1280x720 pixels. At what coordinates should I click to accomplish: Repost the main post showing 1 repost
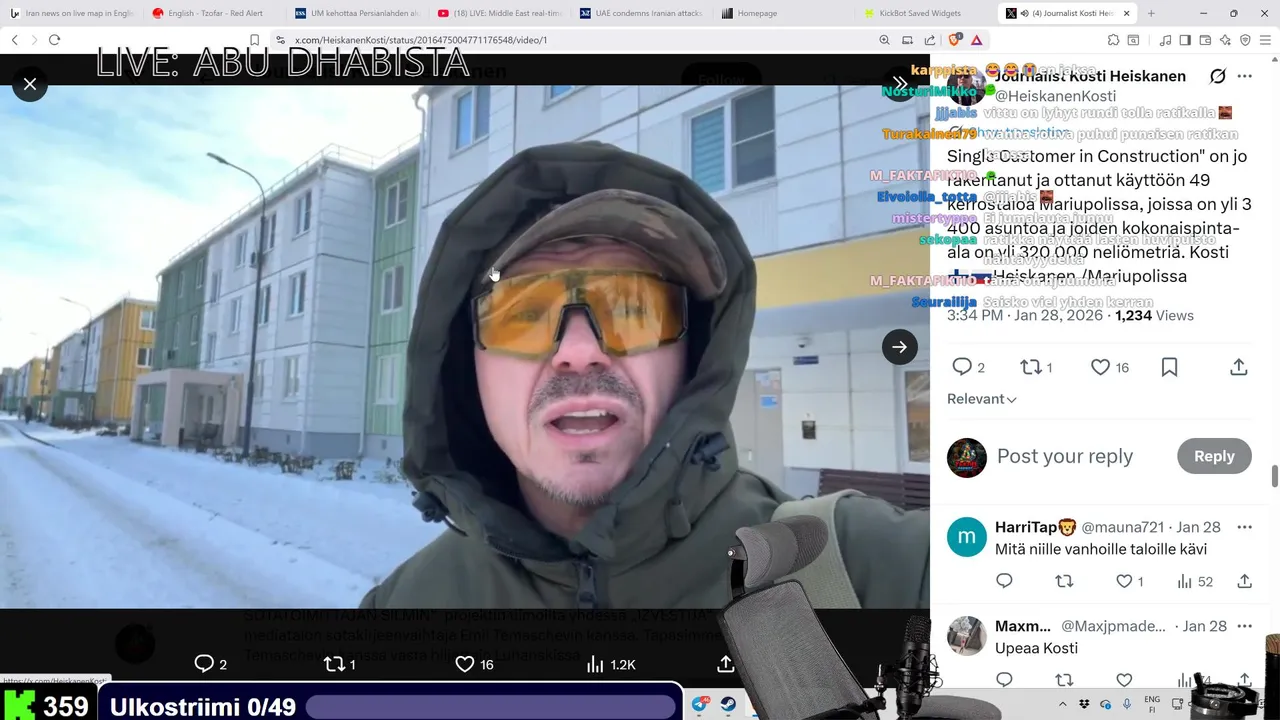[x=1035, y=367]
